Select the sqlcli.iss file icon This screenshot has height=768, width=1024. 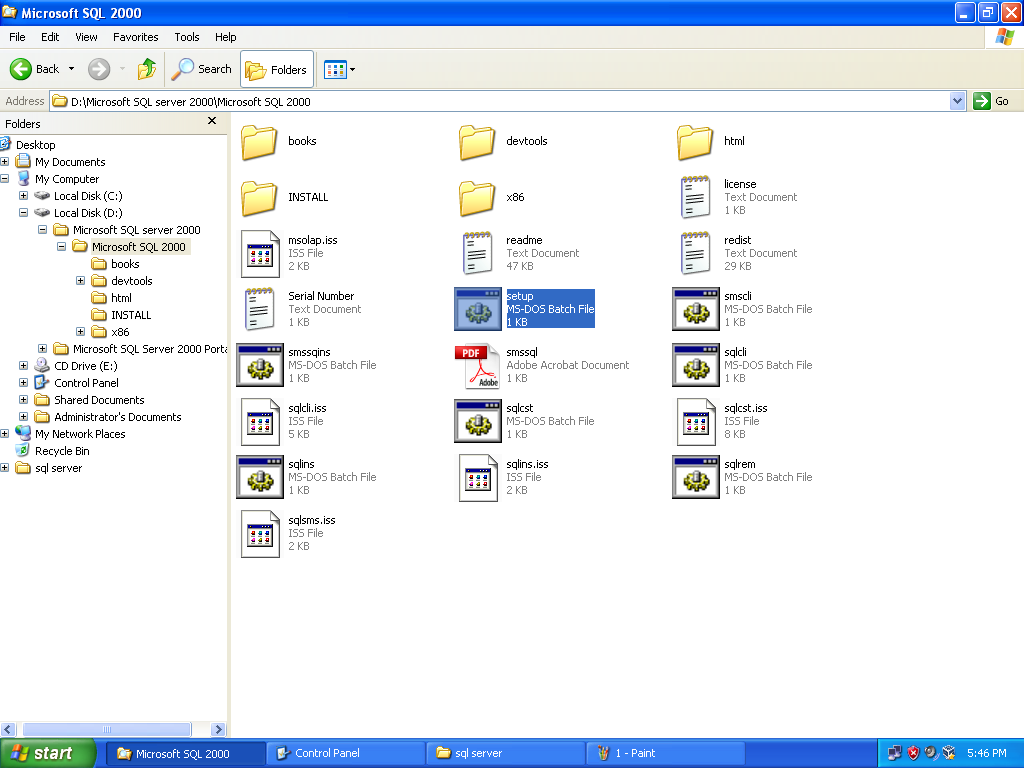pos(260,422)
